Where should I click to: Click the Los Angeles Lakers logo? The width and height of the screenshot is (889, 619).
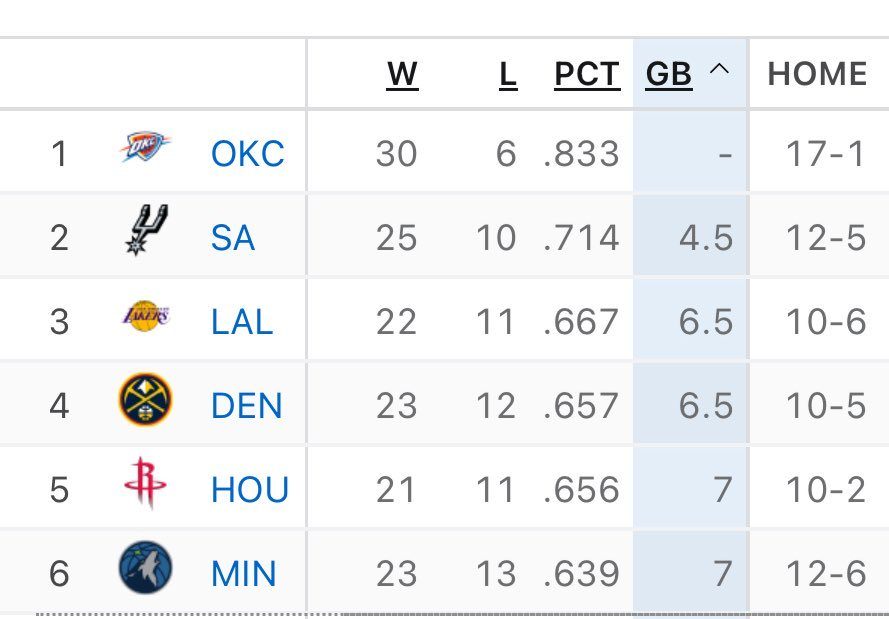coord(145,317)
